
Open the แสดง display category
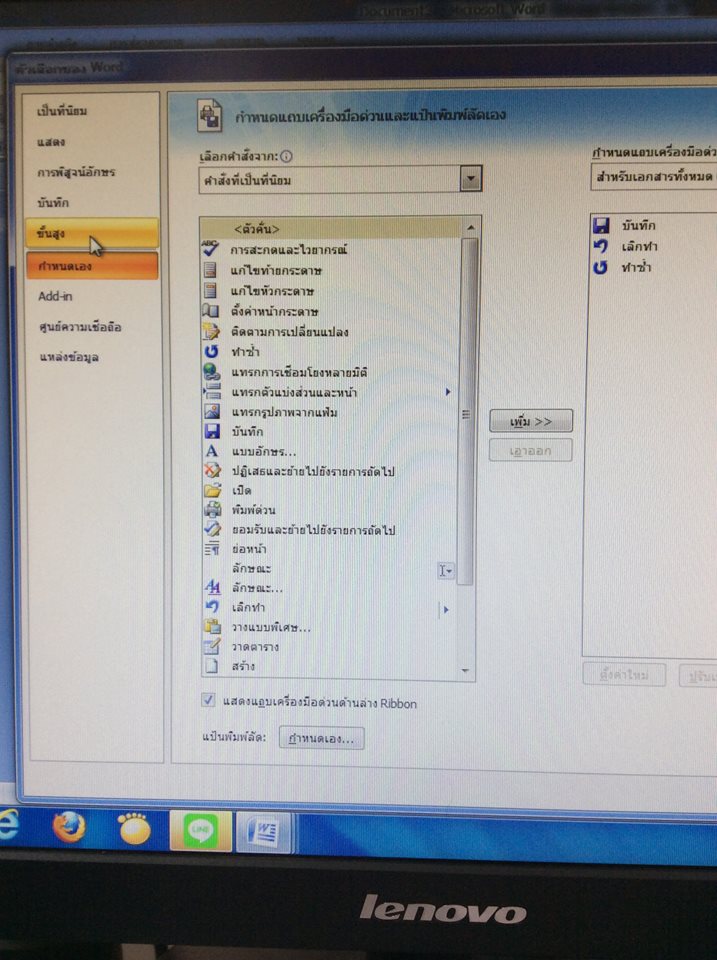coord(51,142)
